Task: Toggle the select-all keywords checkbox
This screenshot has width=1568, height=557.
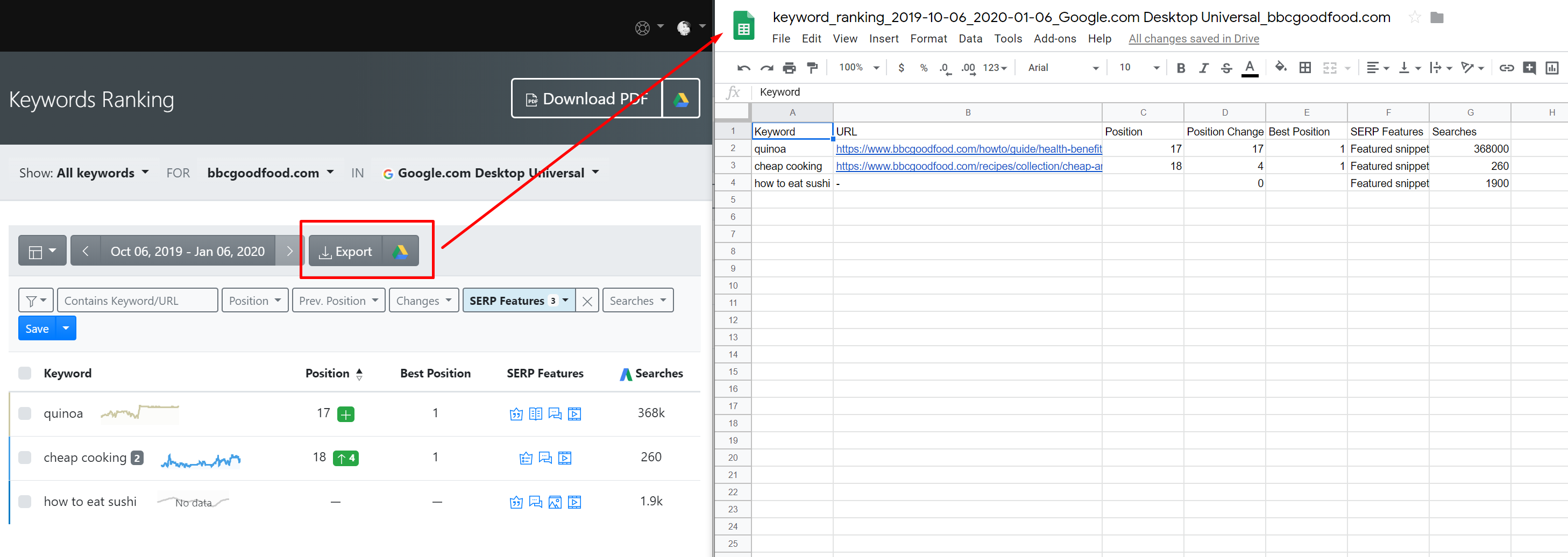Action: click(x=25, y=373)
